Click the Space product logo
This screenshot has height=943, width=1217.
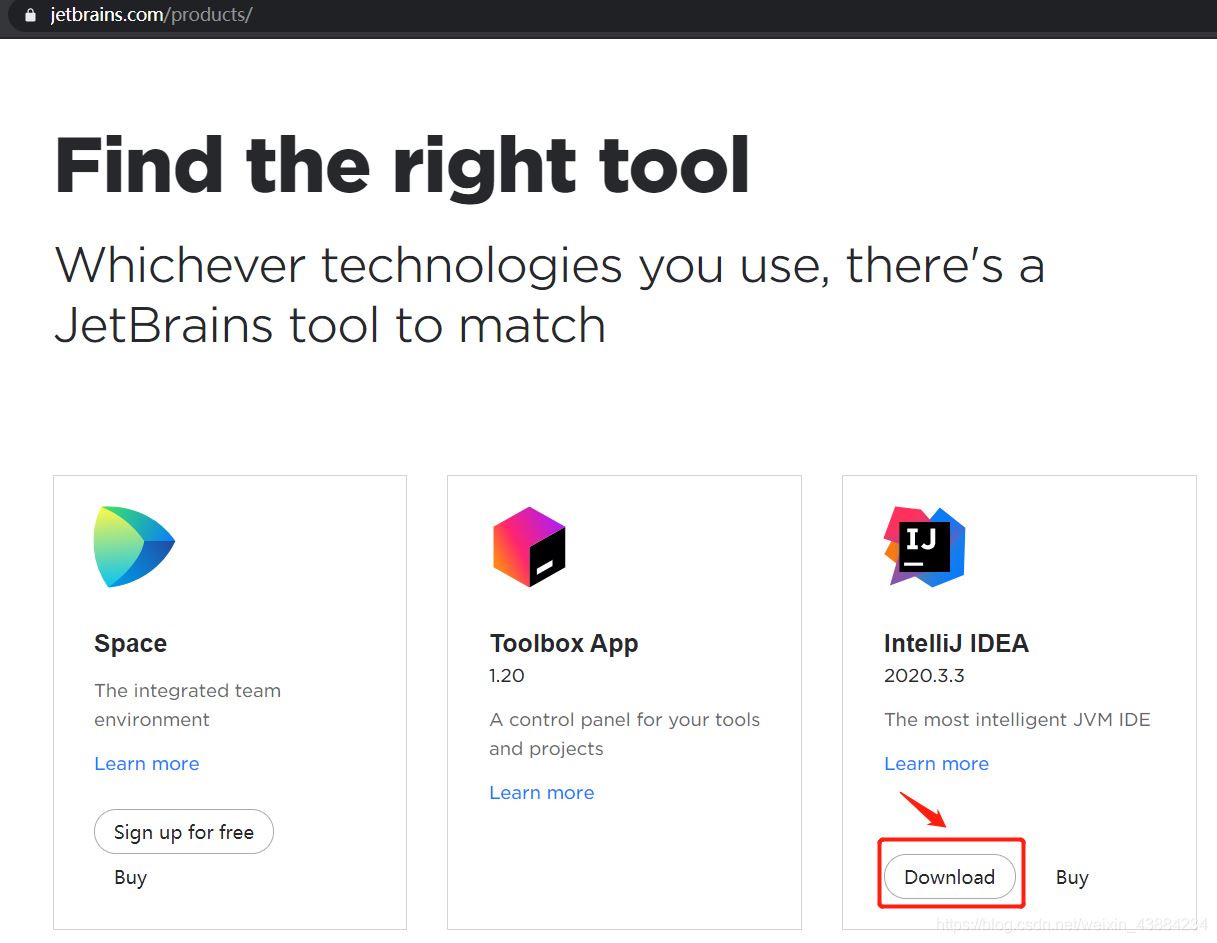click(x=134, y=546)
